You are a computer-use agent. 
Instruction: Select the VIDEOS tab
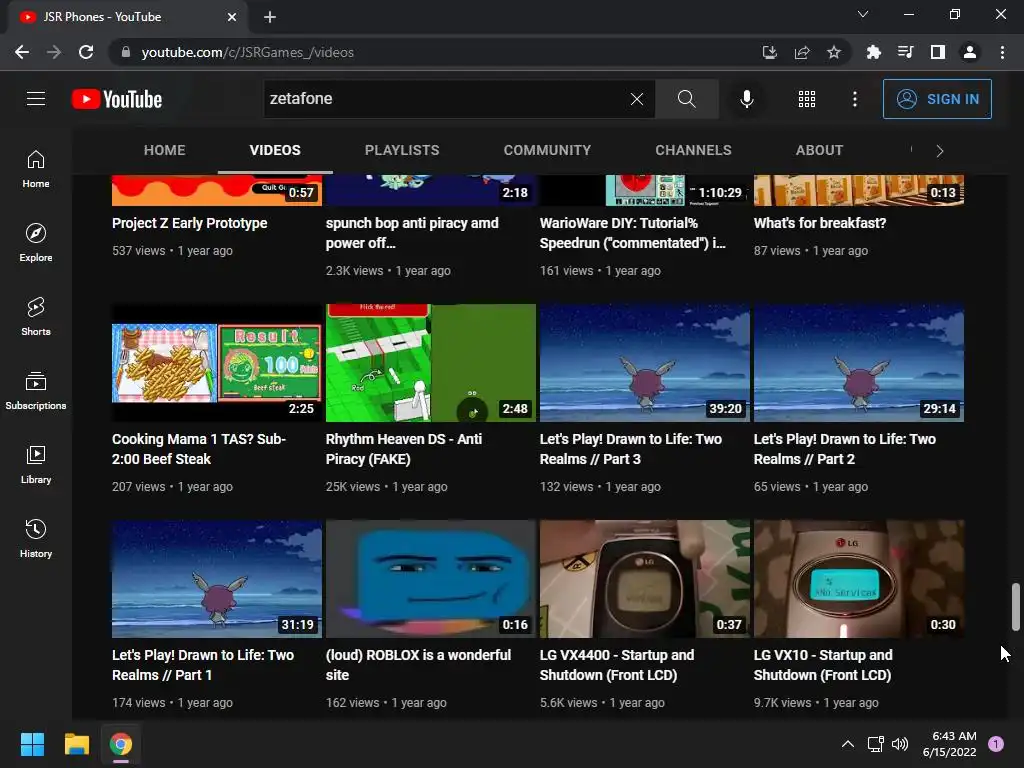[x=275, y=150]
